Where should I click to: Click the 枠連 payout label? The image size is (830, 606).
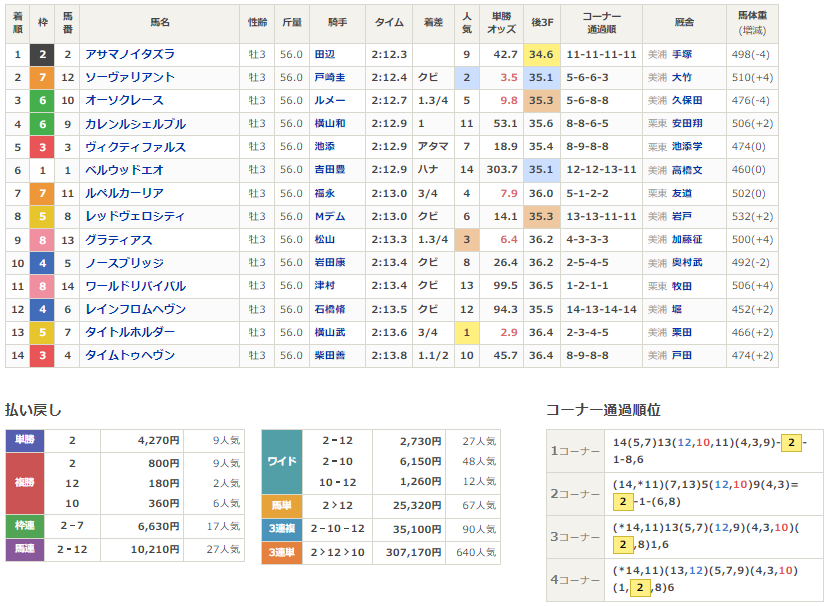(25, 526)
